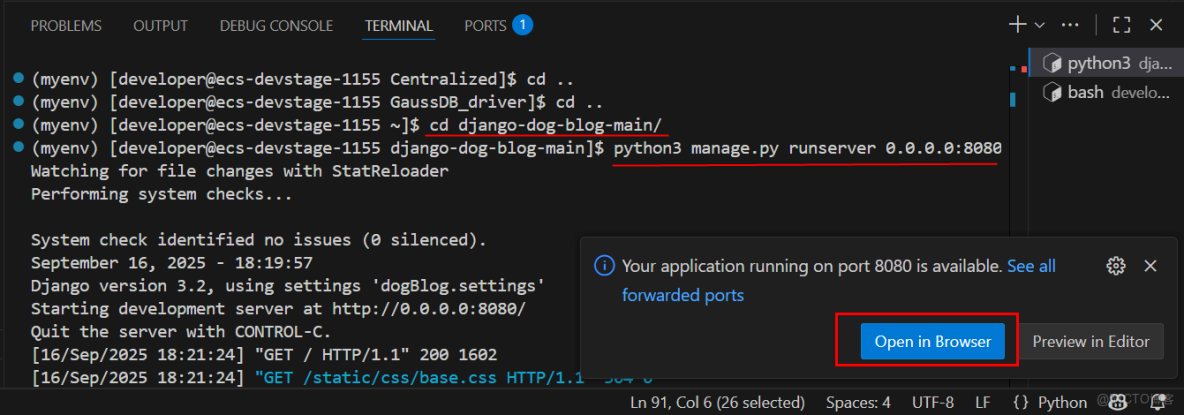Screen dimensions: 1184x415
Task: Change indentation via Spaces: 4
Action: [857, 402]
